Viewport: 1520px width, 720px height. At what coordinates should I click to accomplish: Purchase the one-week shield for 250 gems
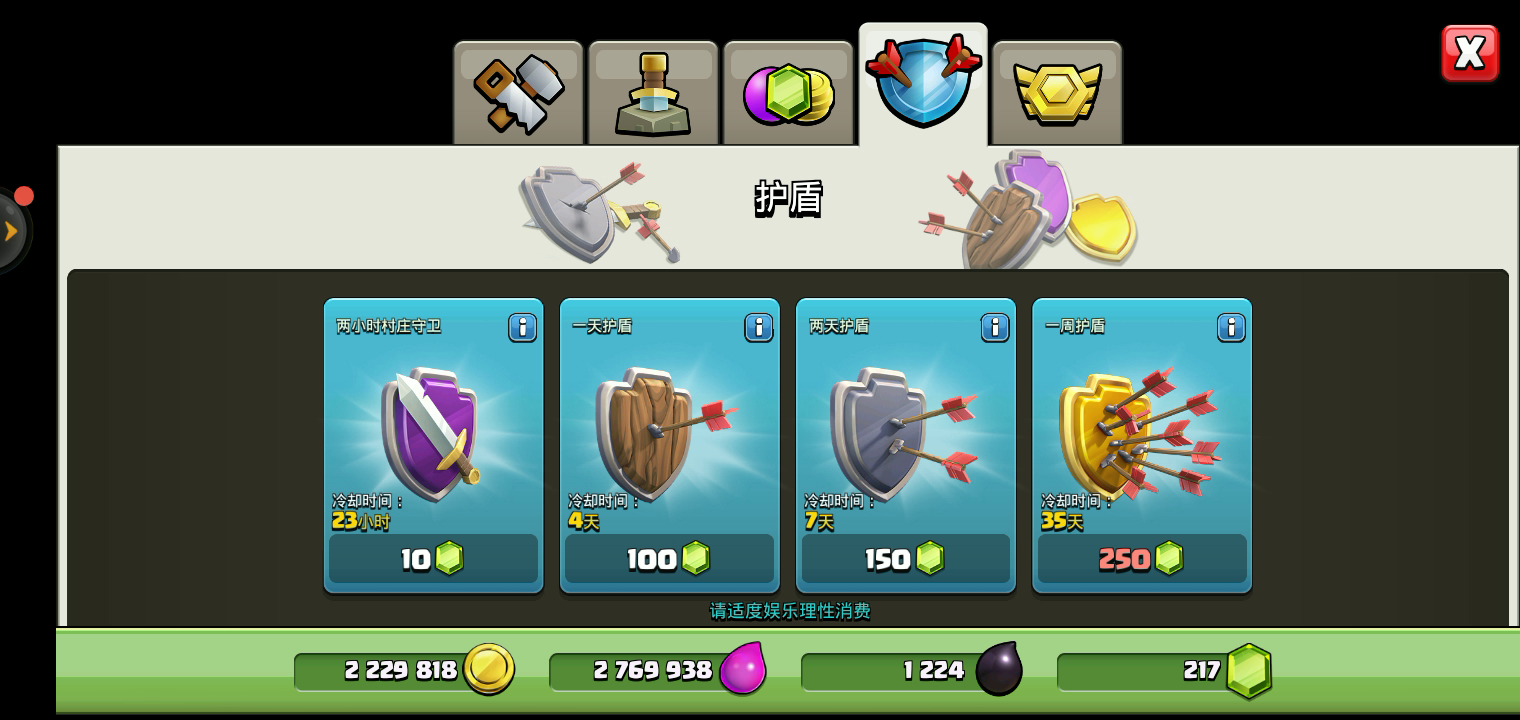(x=1142, y=558)
